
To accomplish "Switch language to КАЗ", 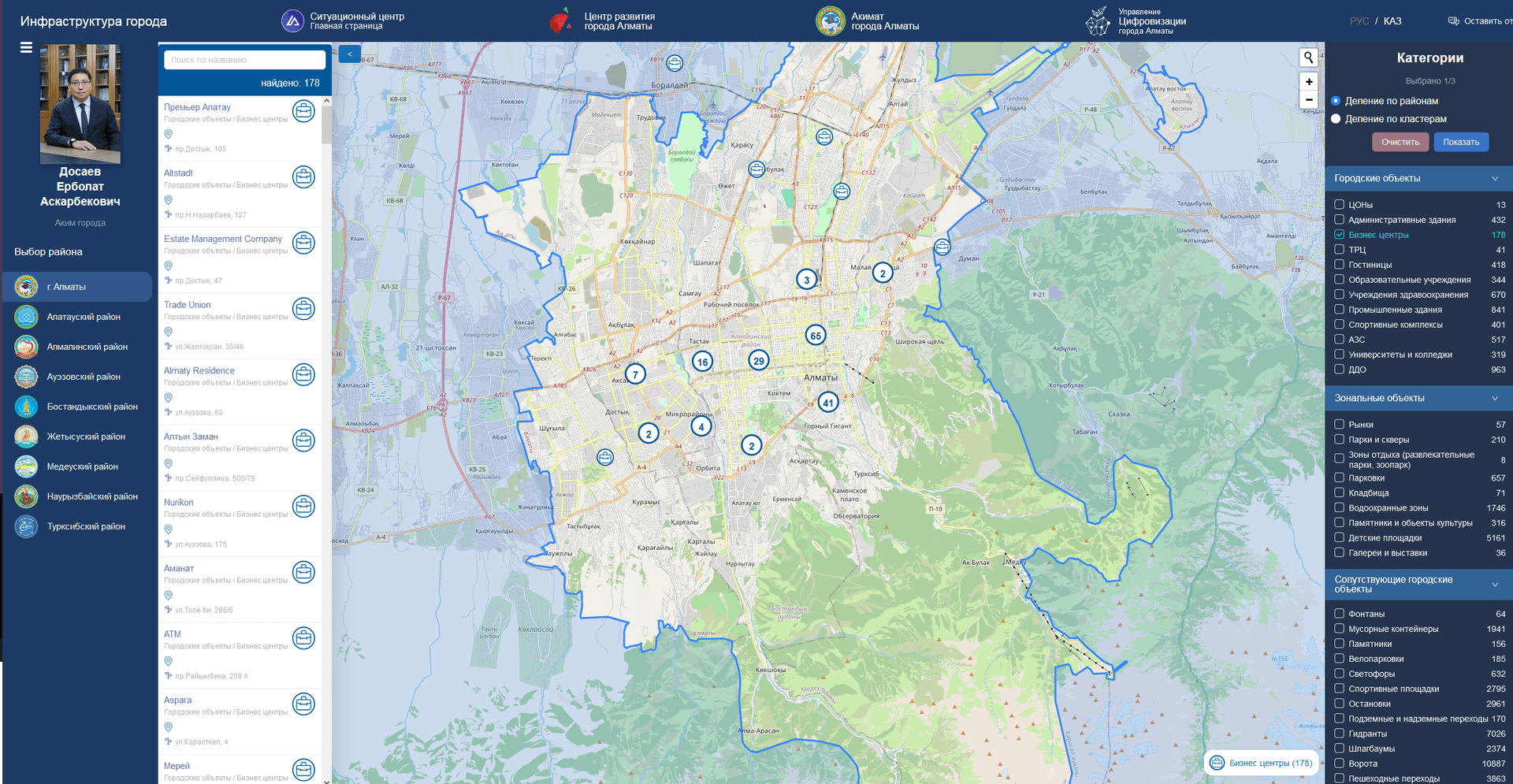I will (x=1392, y=21).
